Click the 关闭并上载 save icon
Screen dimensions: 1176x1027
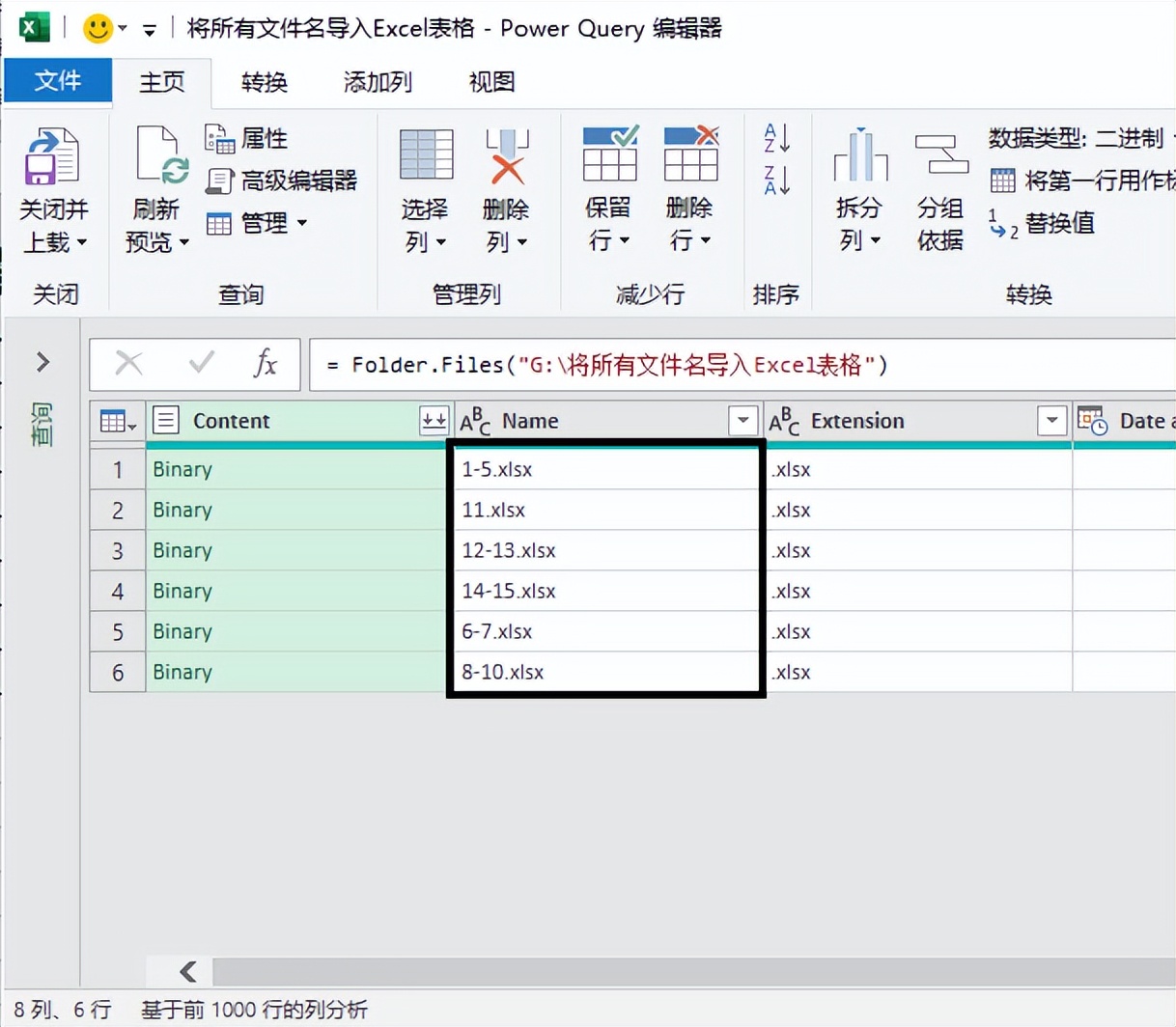point(52,155)
